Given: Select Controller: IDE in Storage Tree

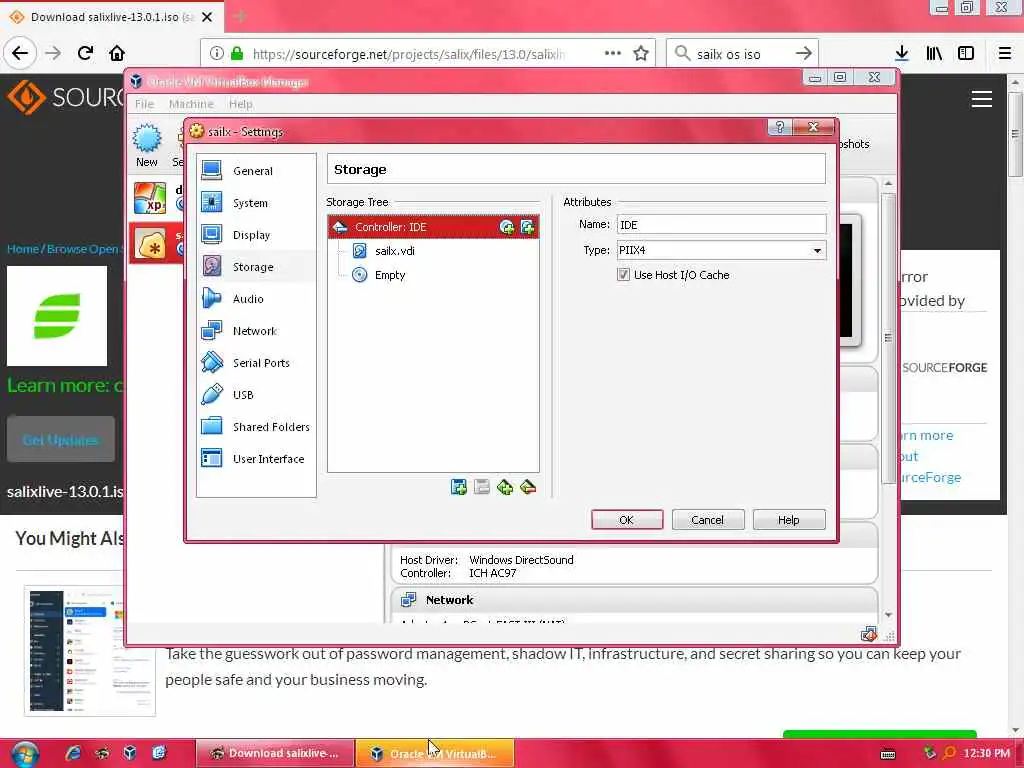Looking at the screenshot, I should (433, 227).
